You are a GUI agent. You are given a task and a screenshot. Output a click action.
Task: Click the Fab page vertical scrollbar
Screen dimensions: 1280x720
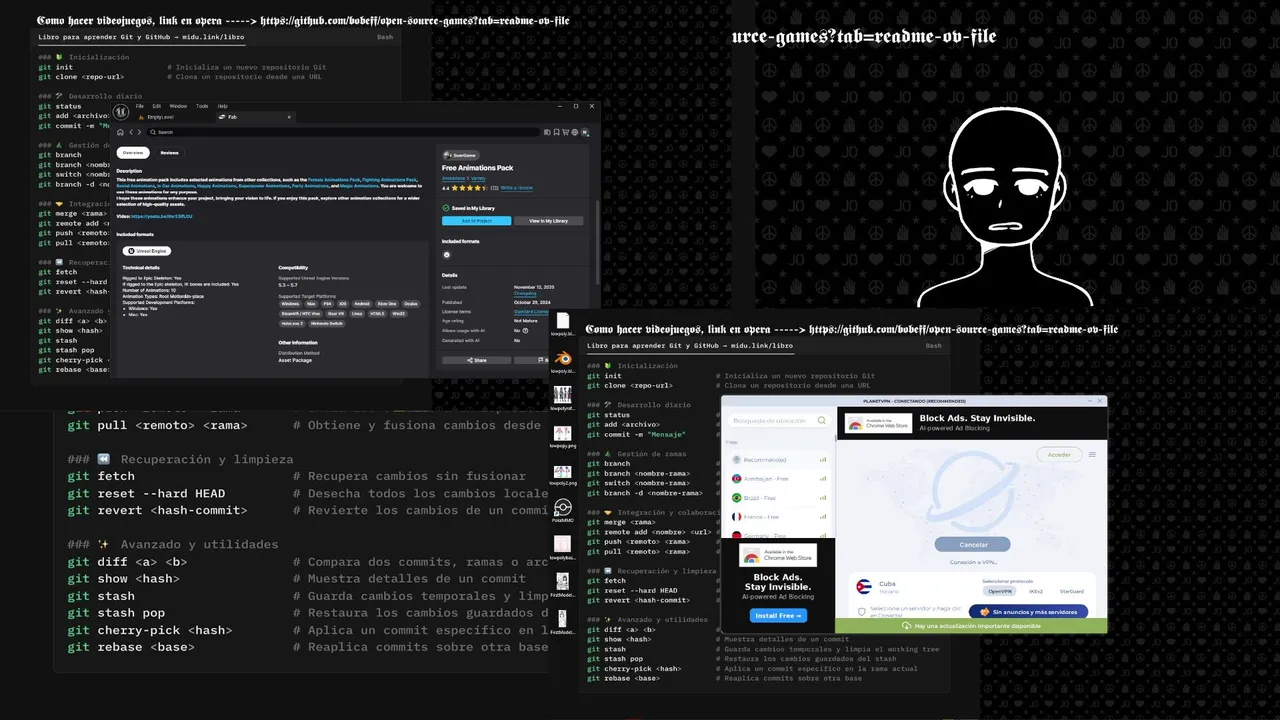click(597, 242)
